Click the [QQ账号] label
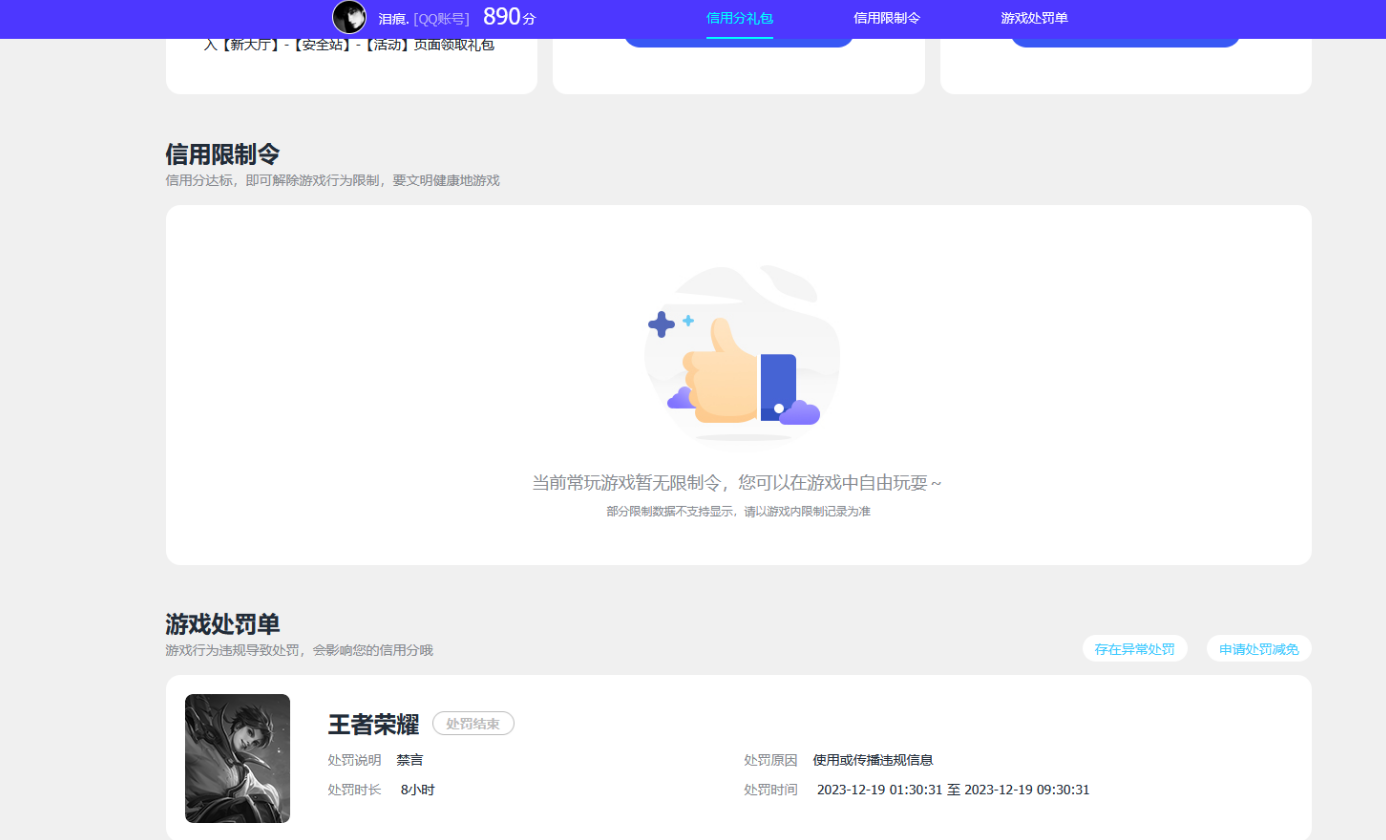The image size is (1386, 840). tap(441, 19)
